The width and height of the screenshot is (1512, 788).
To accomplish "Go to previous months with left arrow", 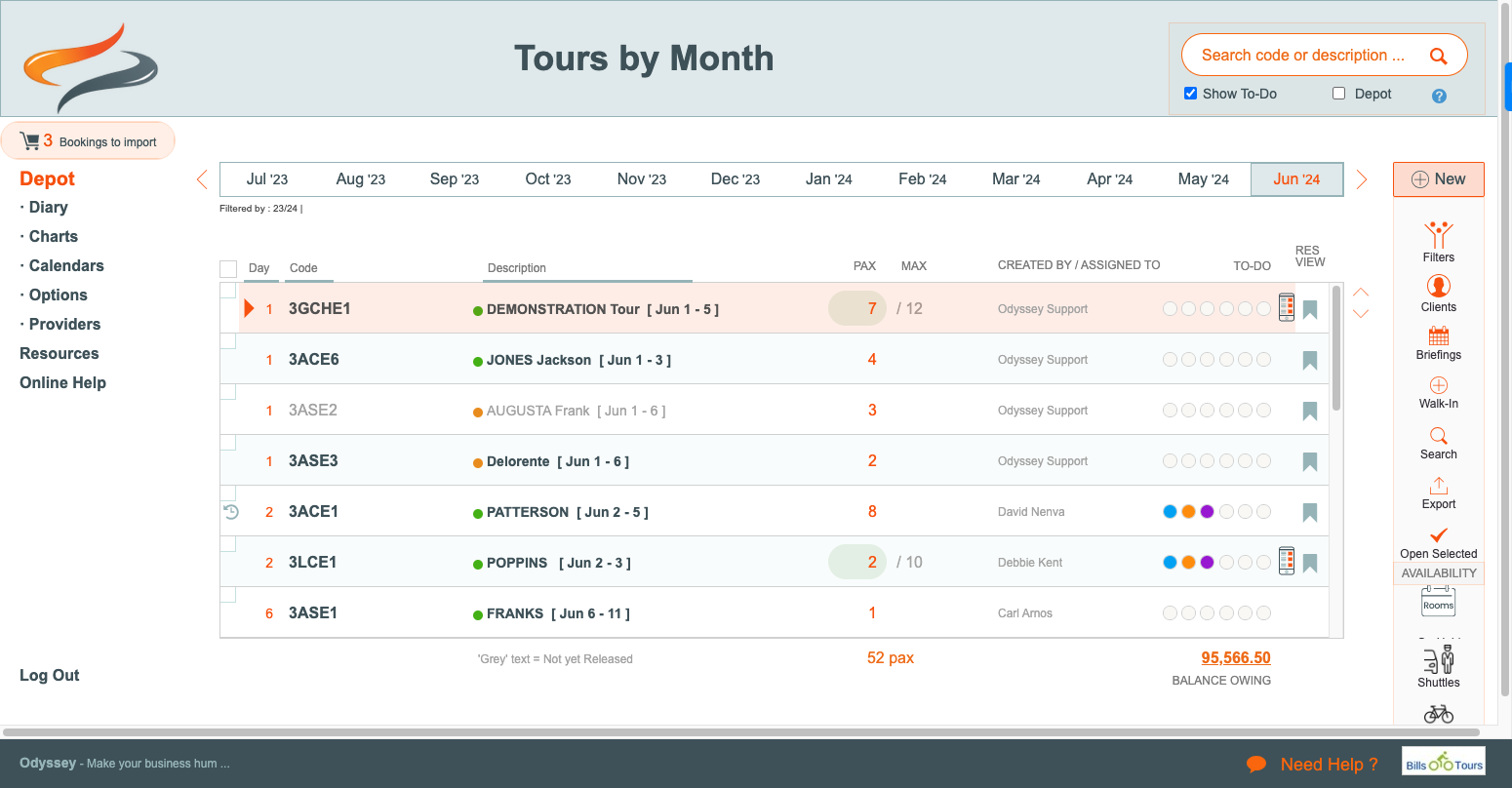I will point(202,179).
